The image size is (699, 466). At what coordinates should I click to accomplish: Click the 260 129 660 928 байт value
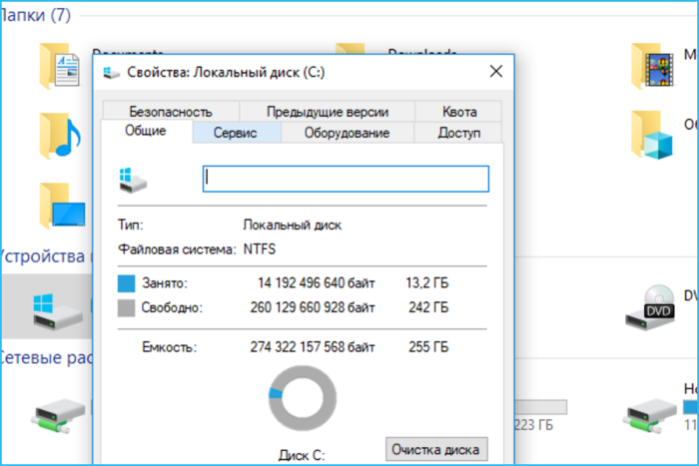pos(312,308)
